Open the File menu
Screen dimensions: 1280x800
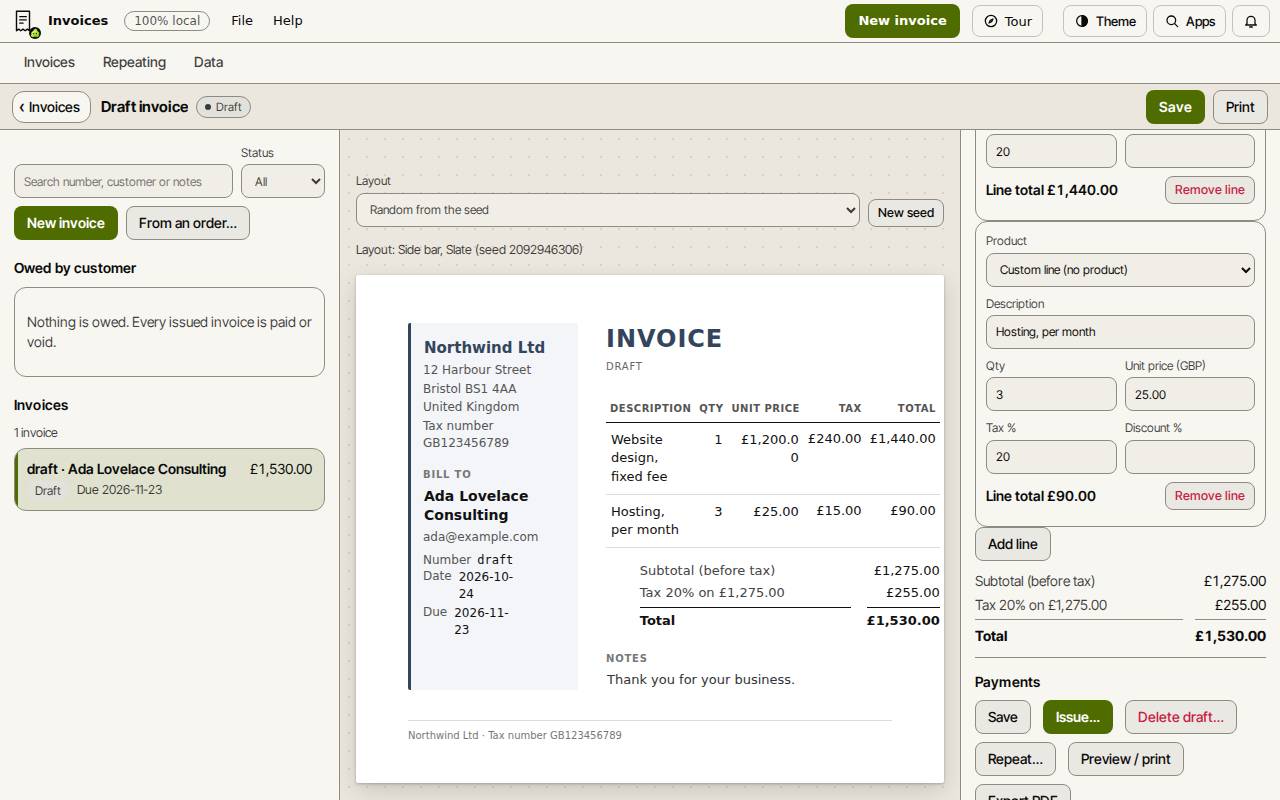(242, 21)
